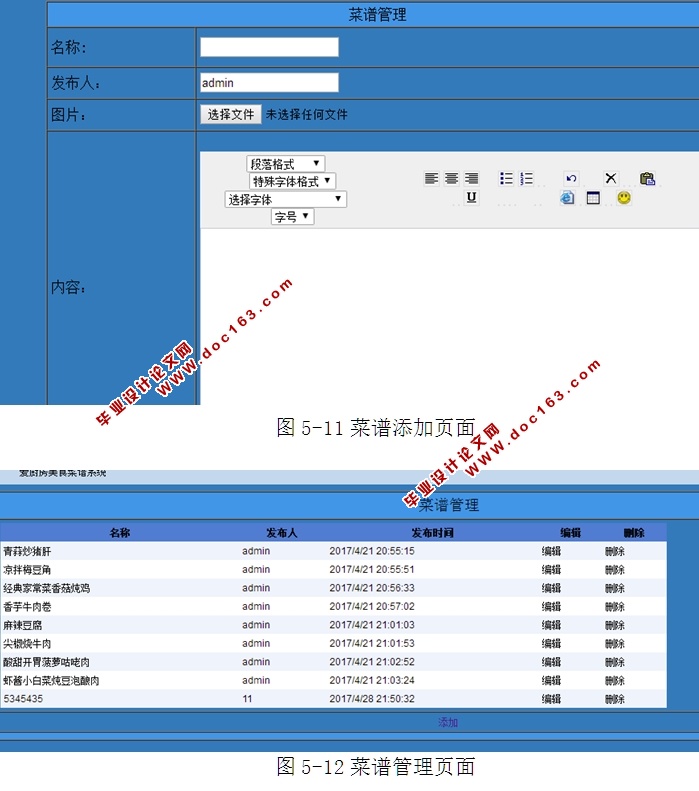The width and height of the screenshot is (699, 791).
Task: Insert a bulleted list
Action: coord(506,179)
